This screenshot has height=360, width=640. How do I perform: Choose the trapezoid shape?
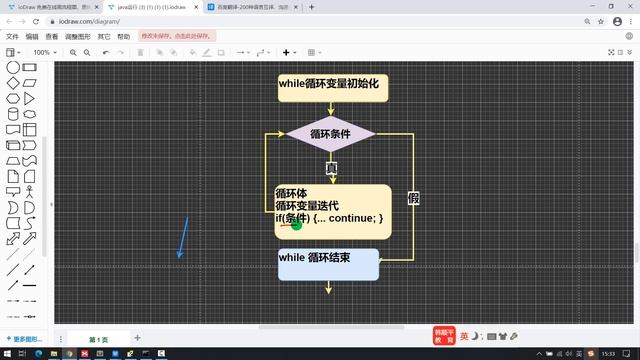[13, 161]
